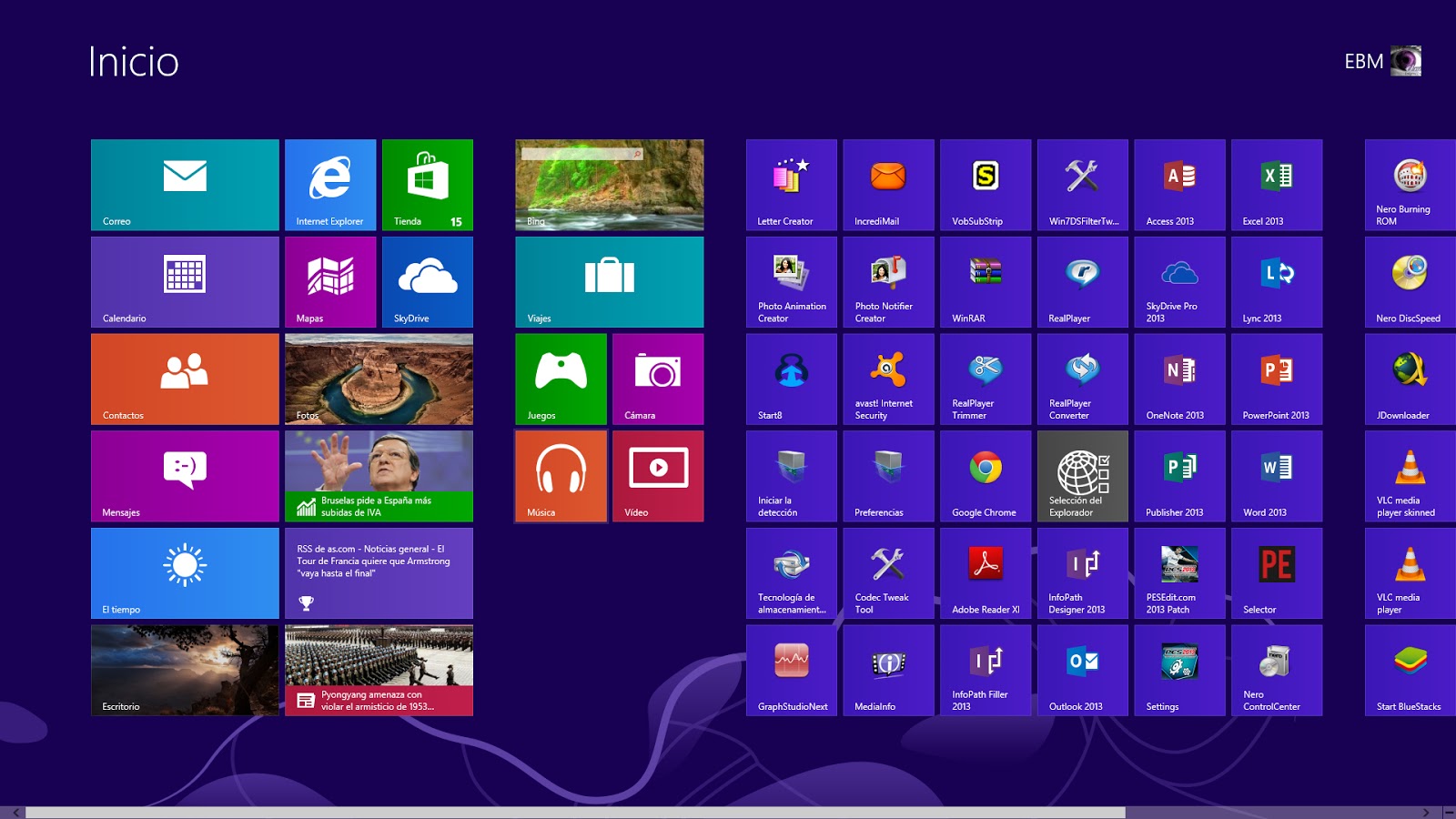
Task: Open Nero DiscSpeed
Action: point(1410,282)
